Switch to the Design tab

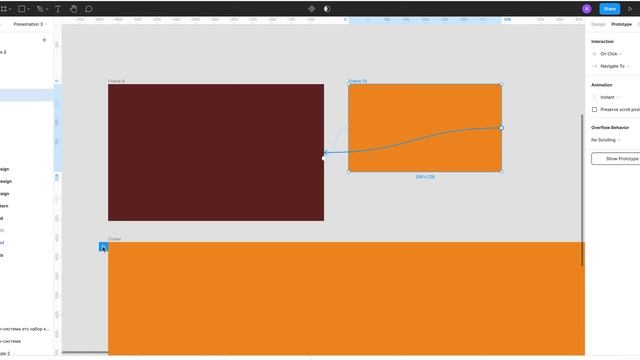pos(598,24)
